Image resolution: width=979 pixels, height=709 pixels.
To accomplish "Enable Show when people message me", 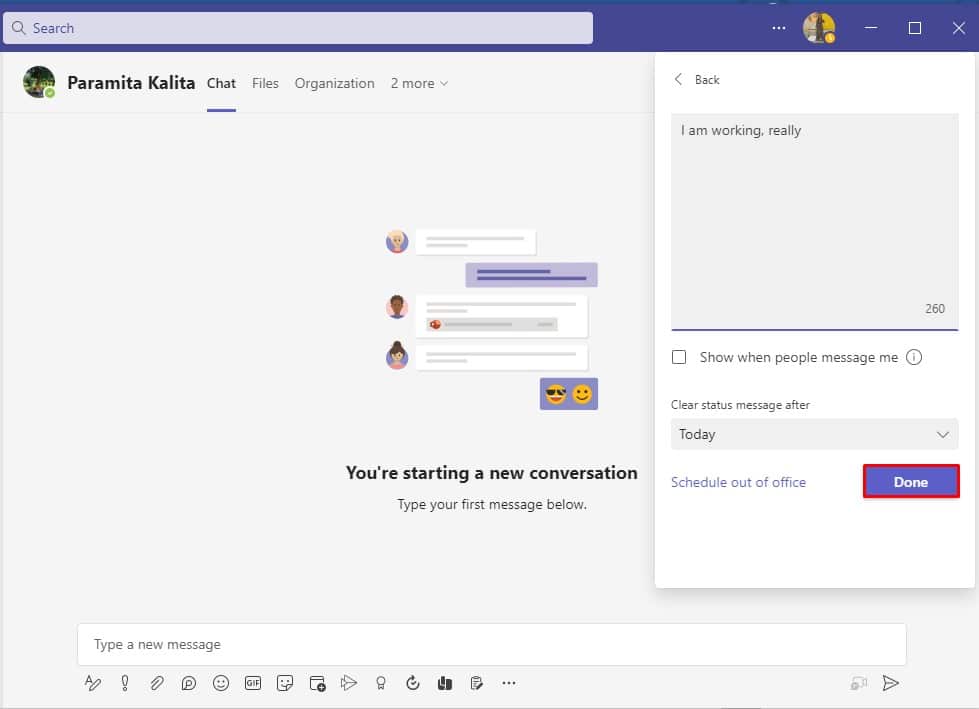I will pos(680,357).
